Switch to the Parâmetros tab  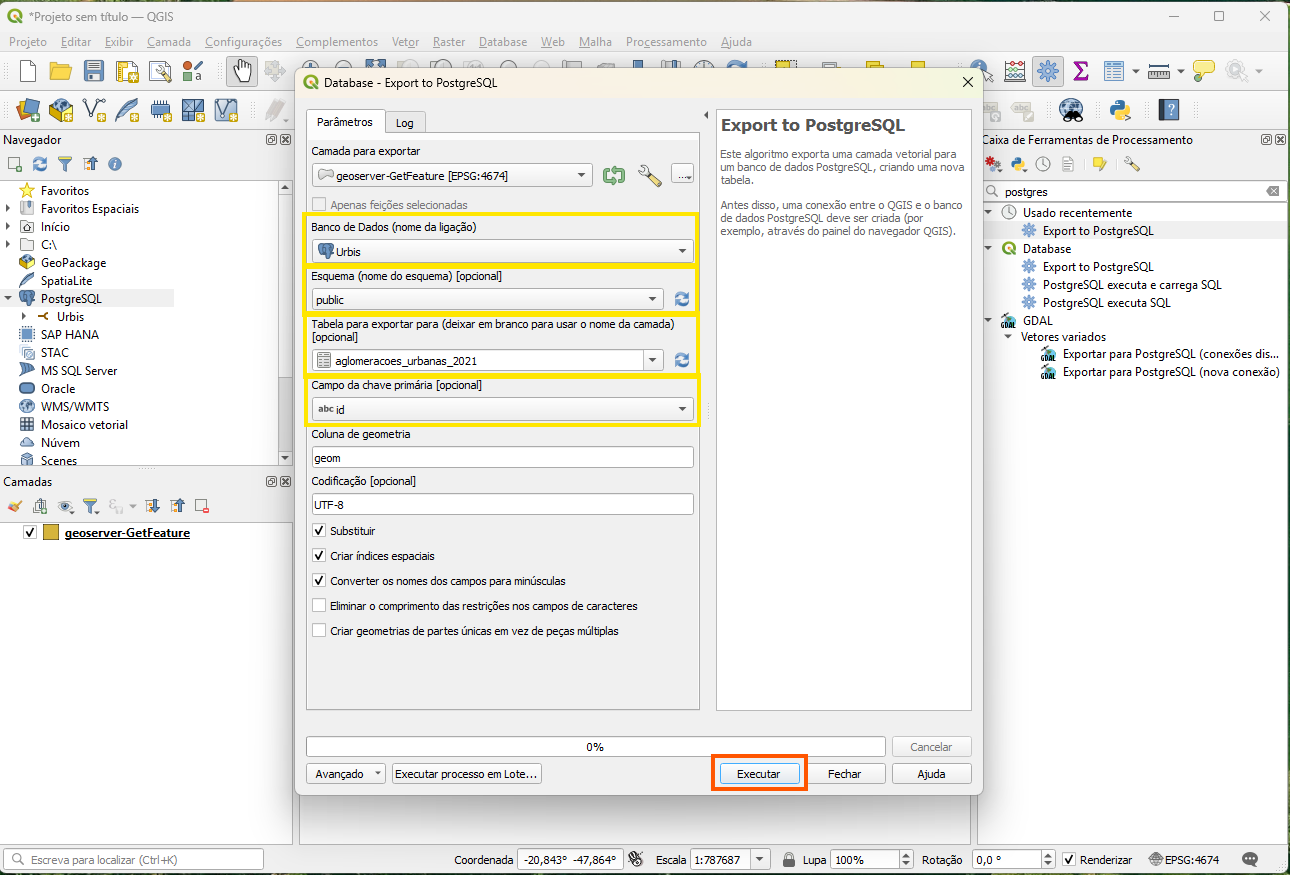click(x=345, y=122)
